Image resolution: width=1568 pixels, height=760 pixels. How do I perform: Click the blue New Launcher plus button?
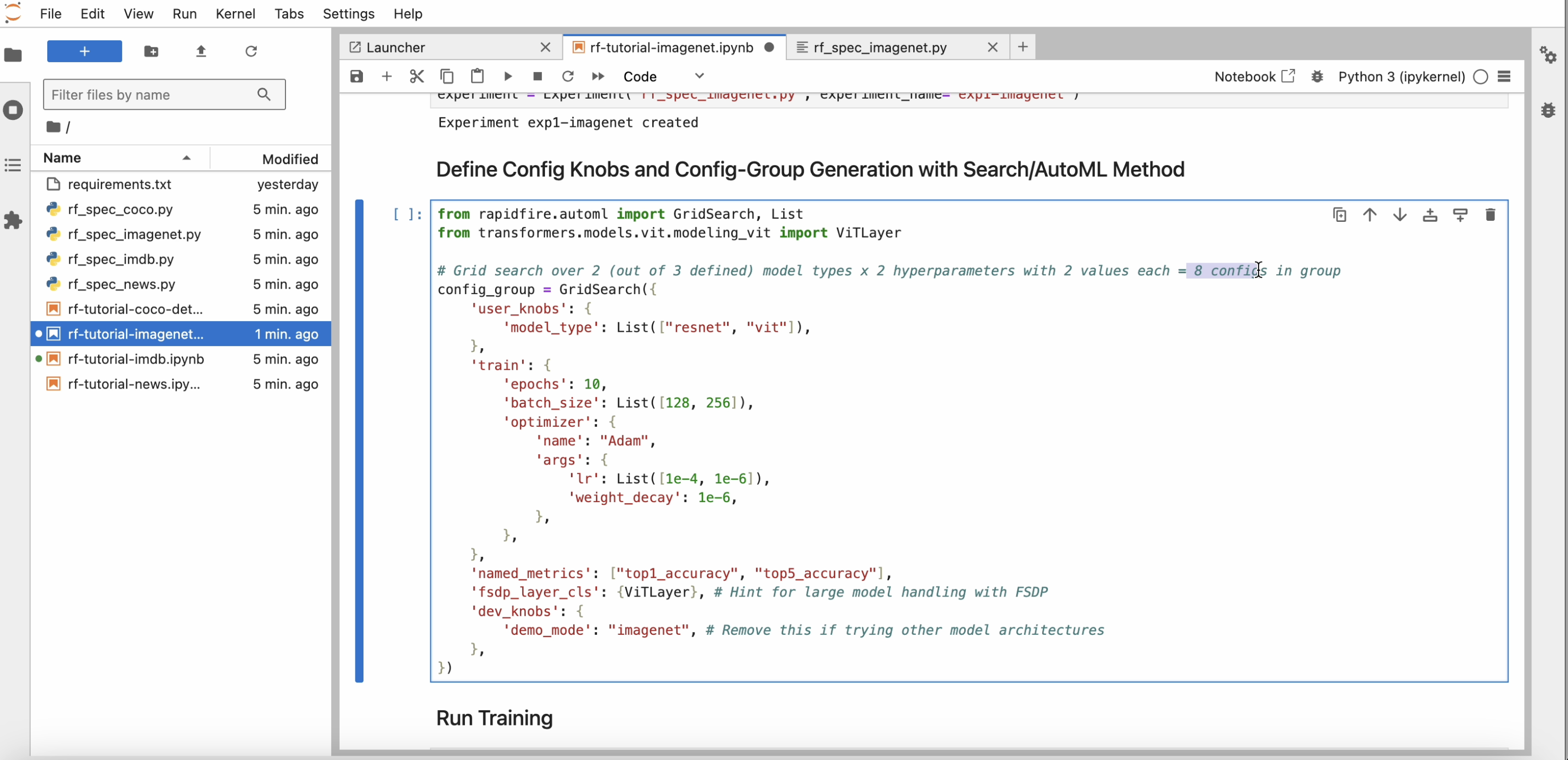(x=84, y=51)
